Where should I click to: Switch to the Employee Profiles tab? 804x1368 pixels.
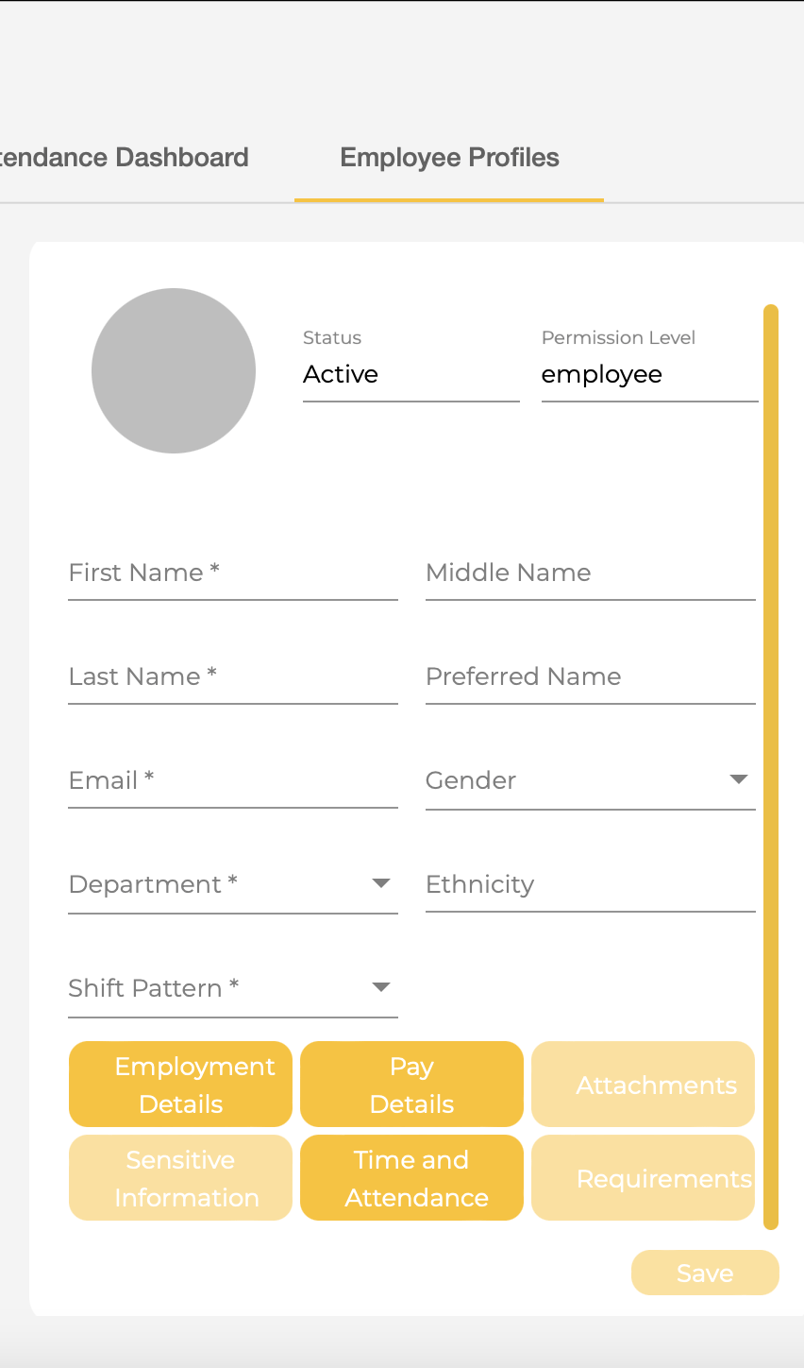[449, 157]
